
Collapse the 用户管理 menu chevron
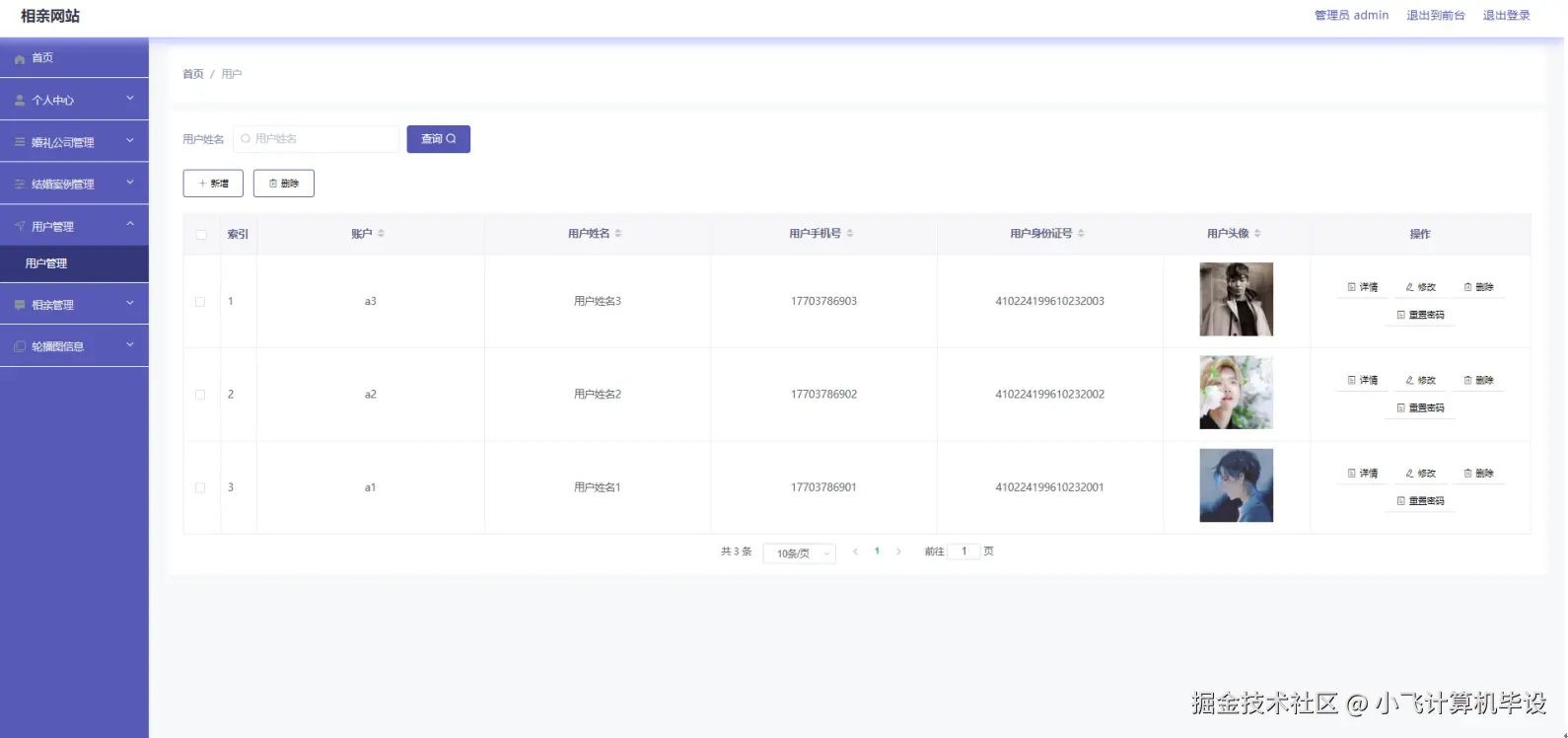(130, 225)
